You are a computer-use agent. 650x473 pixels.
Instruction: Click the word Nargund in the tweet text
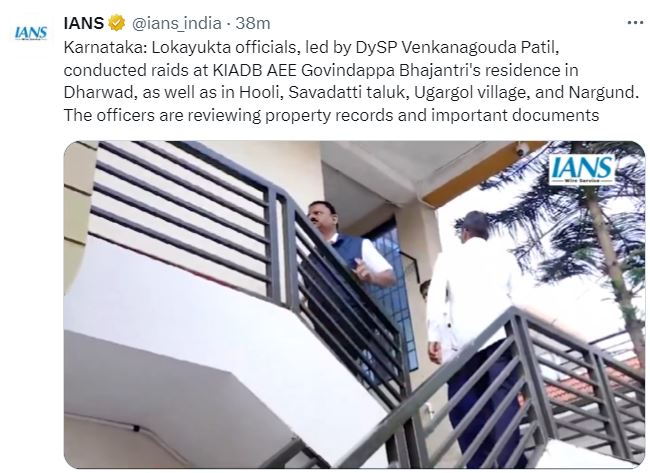pyautogui.click(x=603, y=92)
